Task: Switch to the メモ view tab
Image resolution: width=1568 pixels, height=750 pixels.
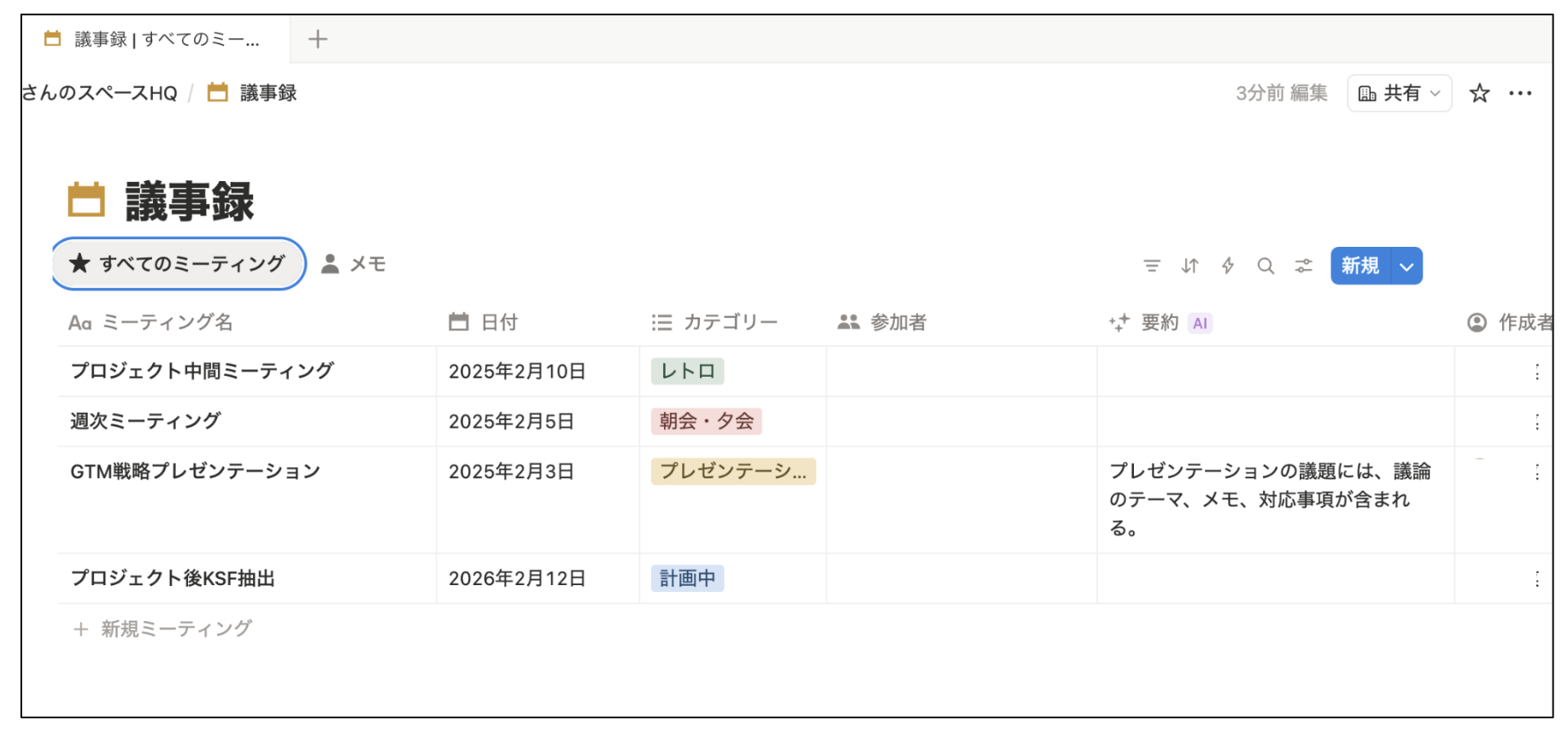Action: [x=354, y=264]
